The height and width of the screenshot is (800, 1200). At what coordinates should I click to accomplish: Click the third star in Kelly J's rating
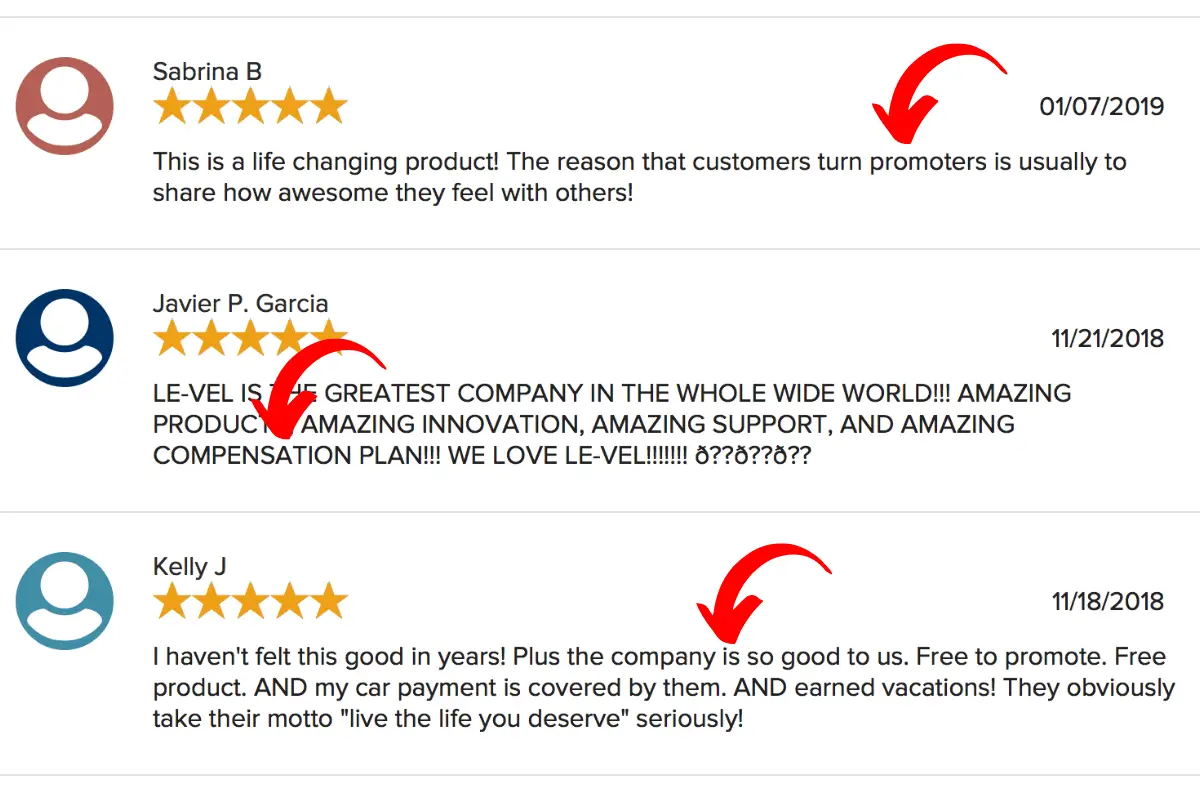pos(250,602)
